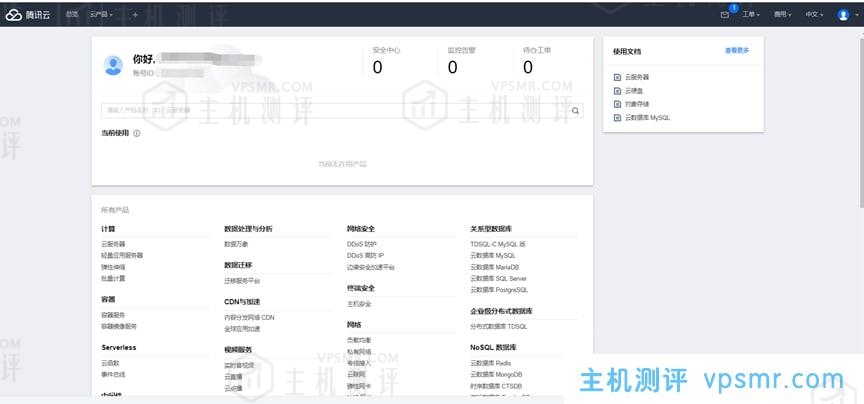Open 轻量应用服务器 product

pyautogui.click(x=122, y=255)
